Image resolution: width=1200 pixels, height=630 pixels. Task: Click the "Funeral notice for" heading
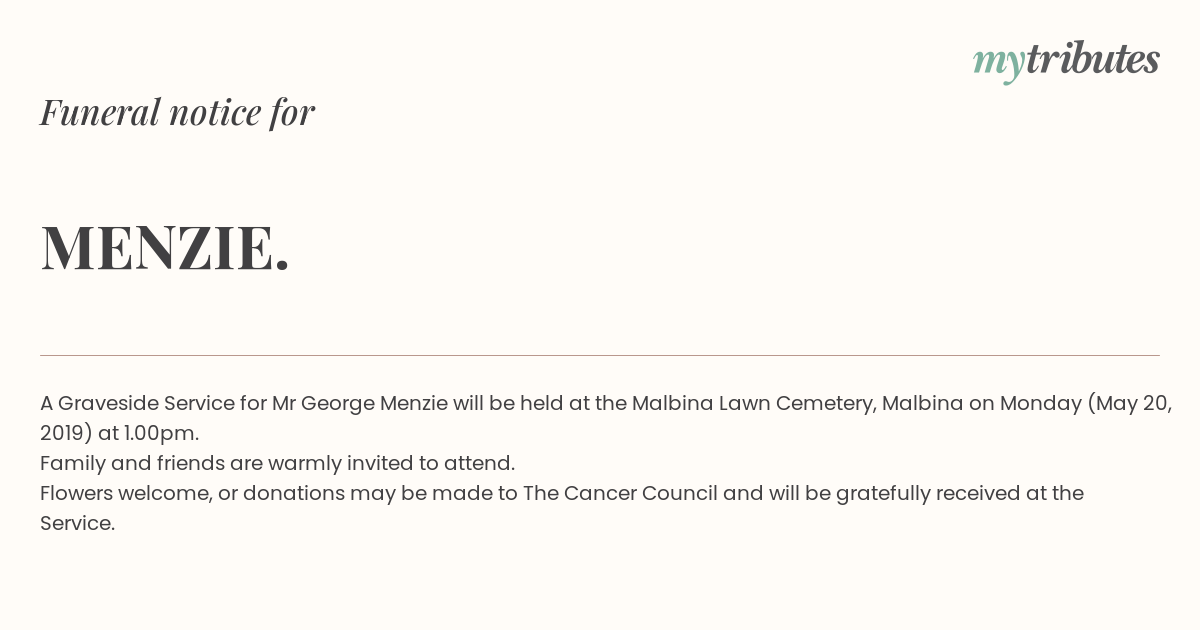pos(177,112)
